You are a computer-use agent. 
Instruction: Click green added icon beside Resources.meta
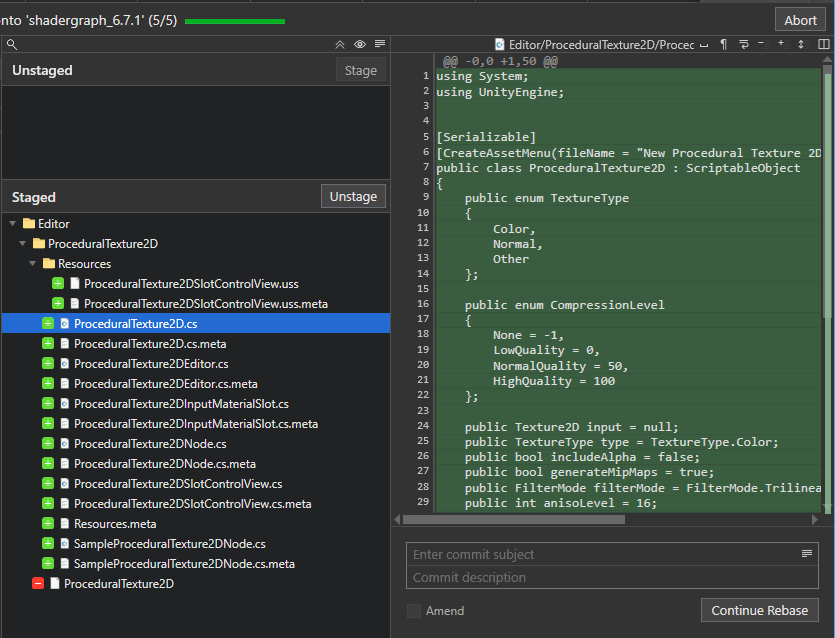[48, 524]
